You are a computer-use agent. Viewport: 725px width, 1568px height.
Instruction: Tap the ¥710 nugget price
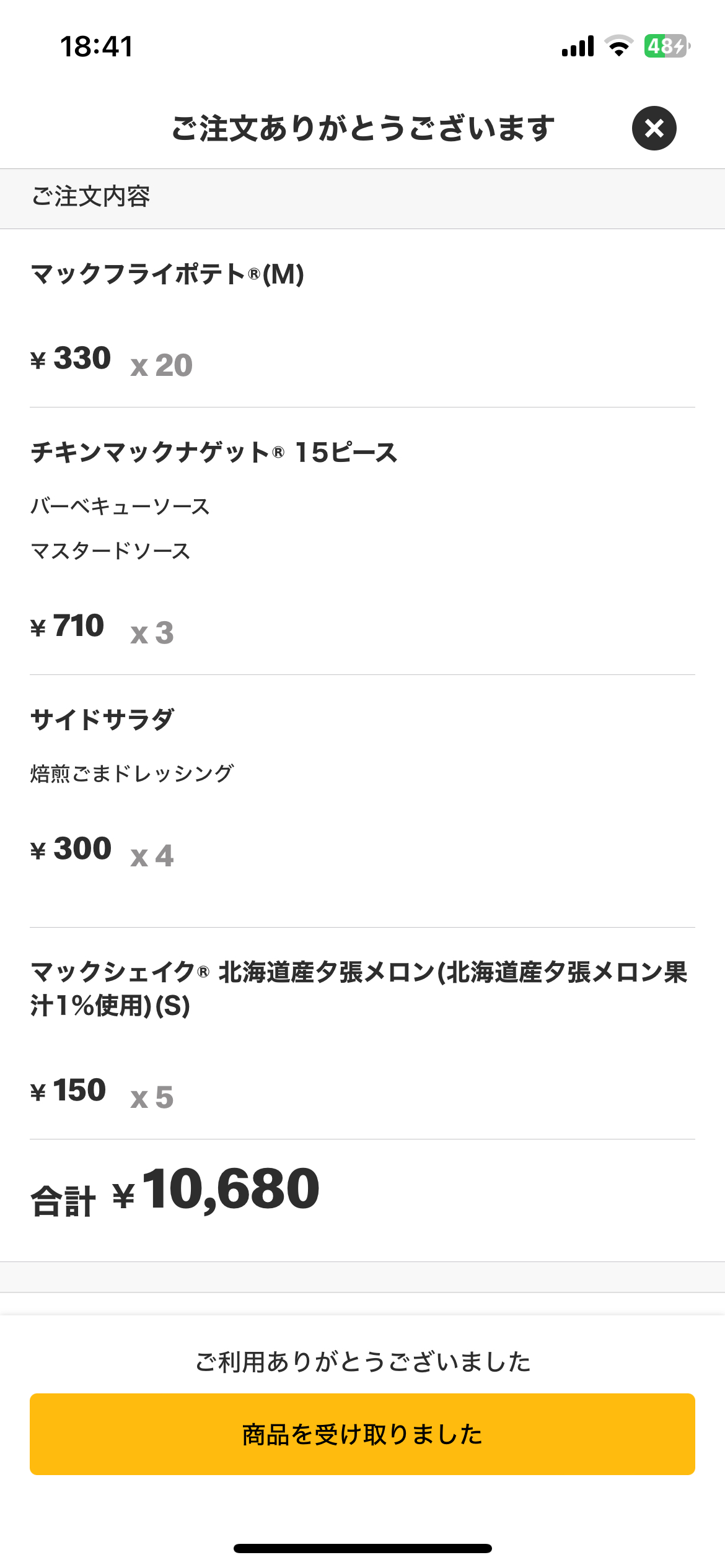point(68,625)
